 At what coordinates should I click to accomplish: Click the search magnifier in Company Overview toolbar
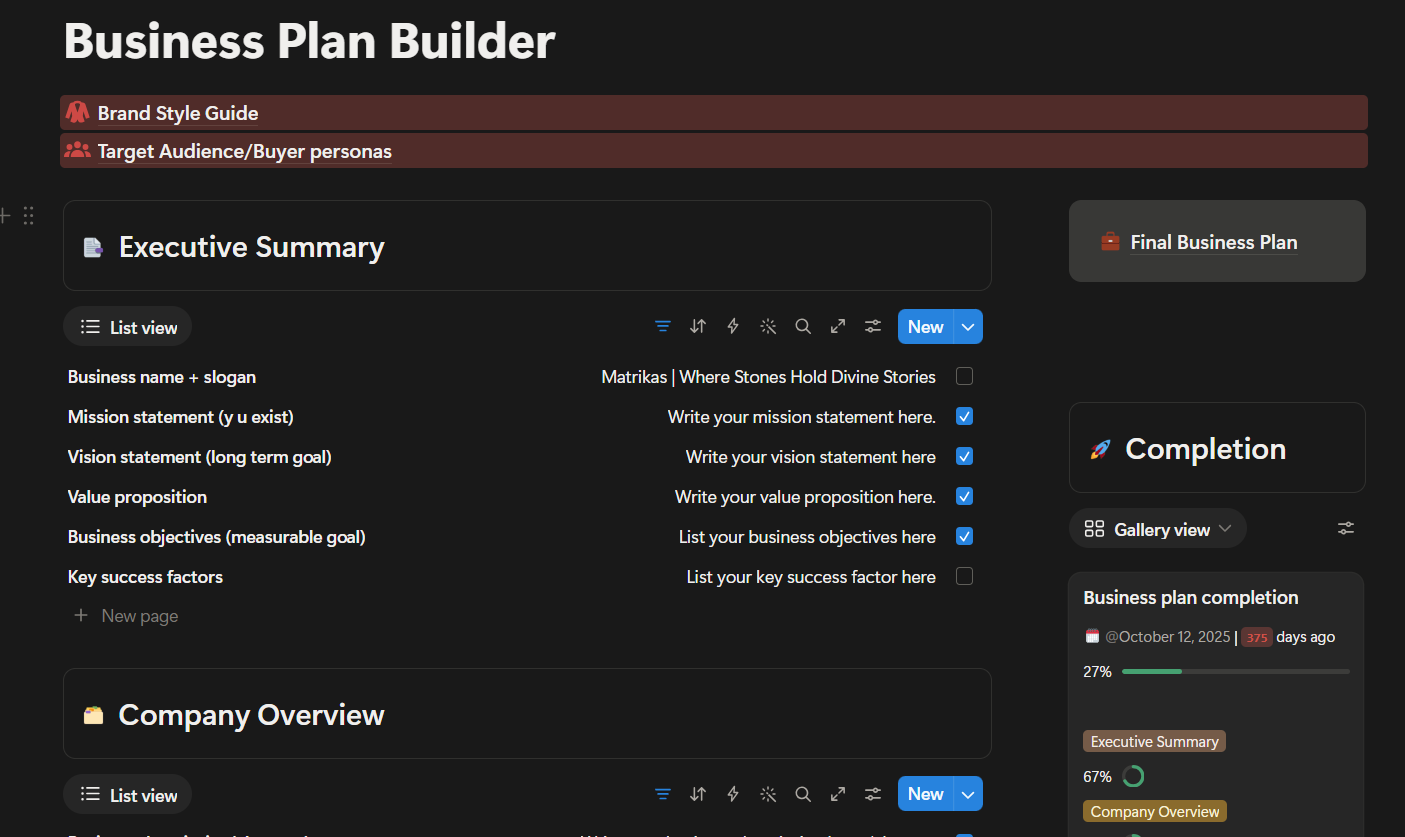click(803, 794)
